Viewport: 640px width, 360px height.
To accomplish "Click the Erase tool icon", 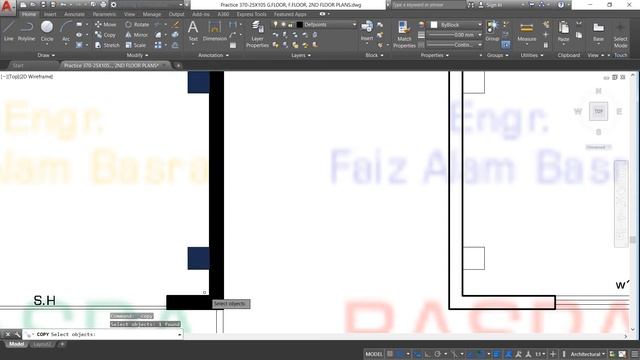I will click(x=176, y=24).
